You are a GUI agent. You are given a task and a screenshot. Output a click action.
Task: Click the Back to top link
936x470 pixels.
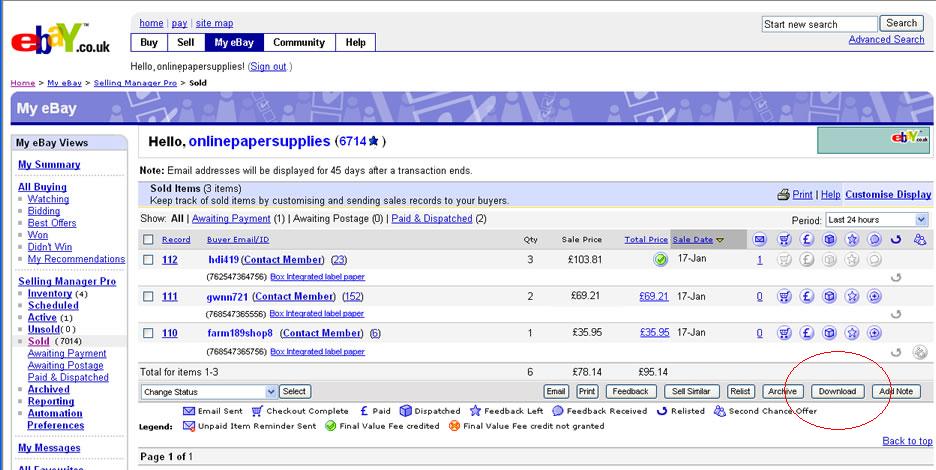tap(907, 441)
